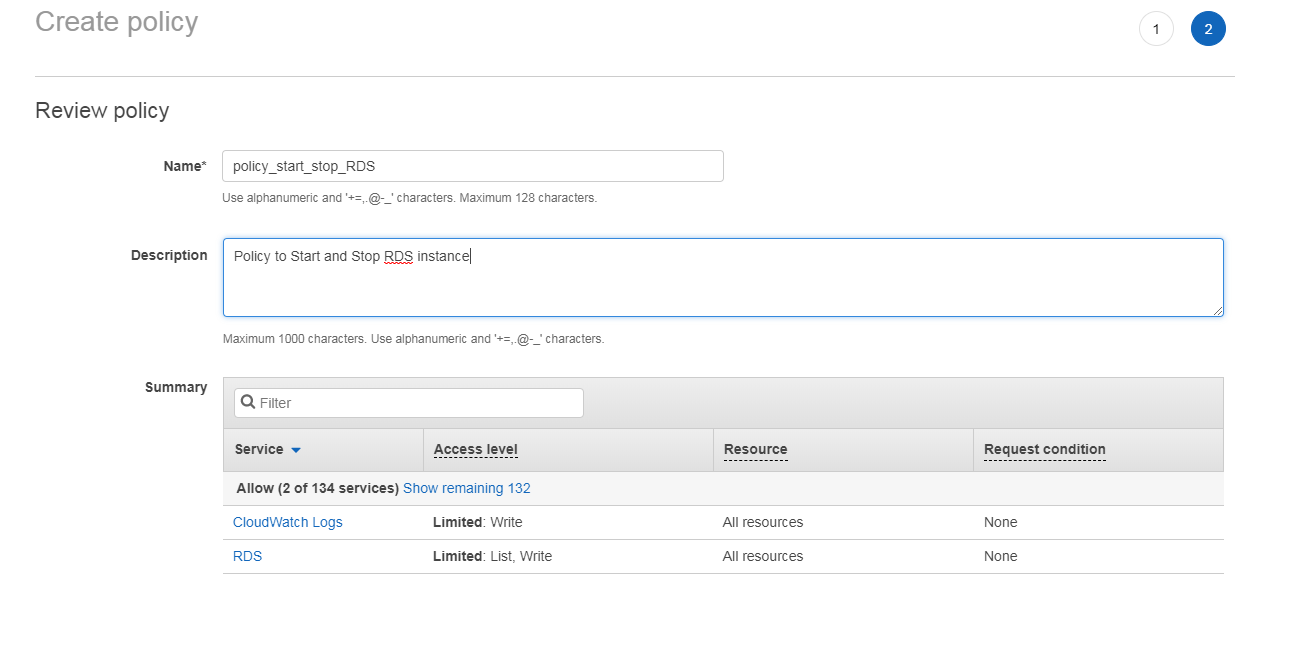Click CloudWatch Logs 'Limited: Write' access level
The image size is (1303, 659).
(x=477, y=522)
